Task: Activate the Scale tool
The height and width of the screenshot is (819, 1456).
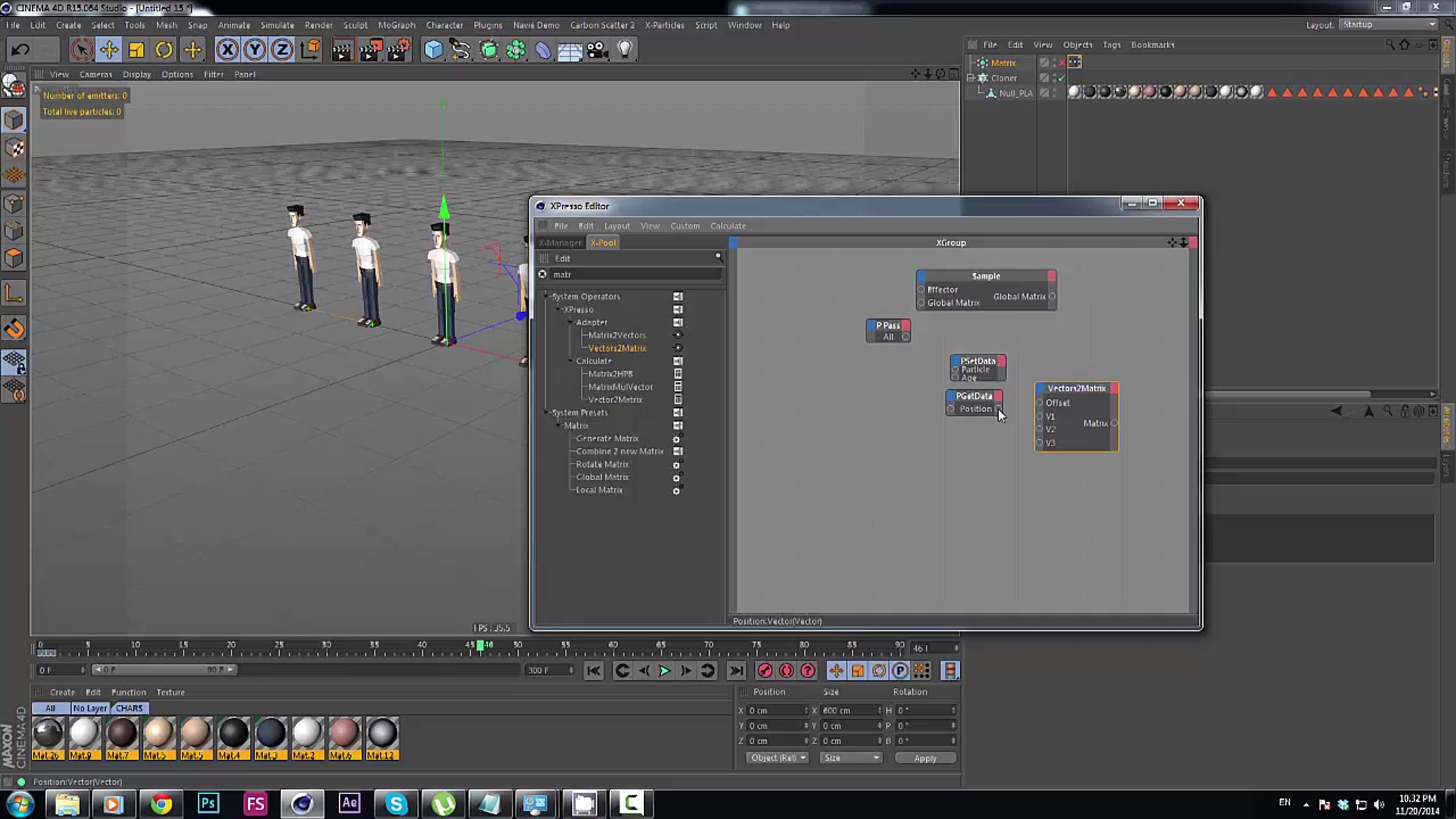Action: pyautogui.click(x=136, y=50)
